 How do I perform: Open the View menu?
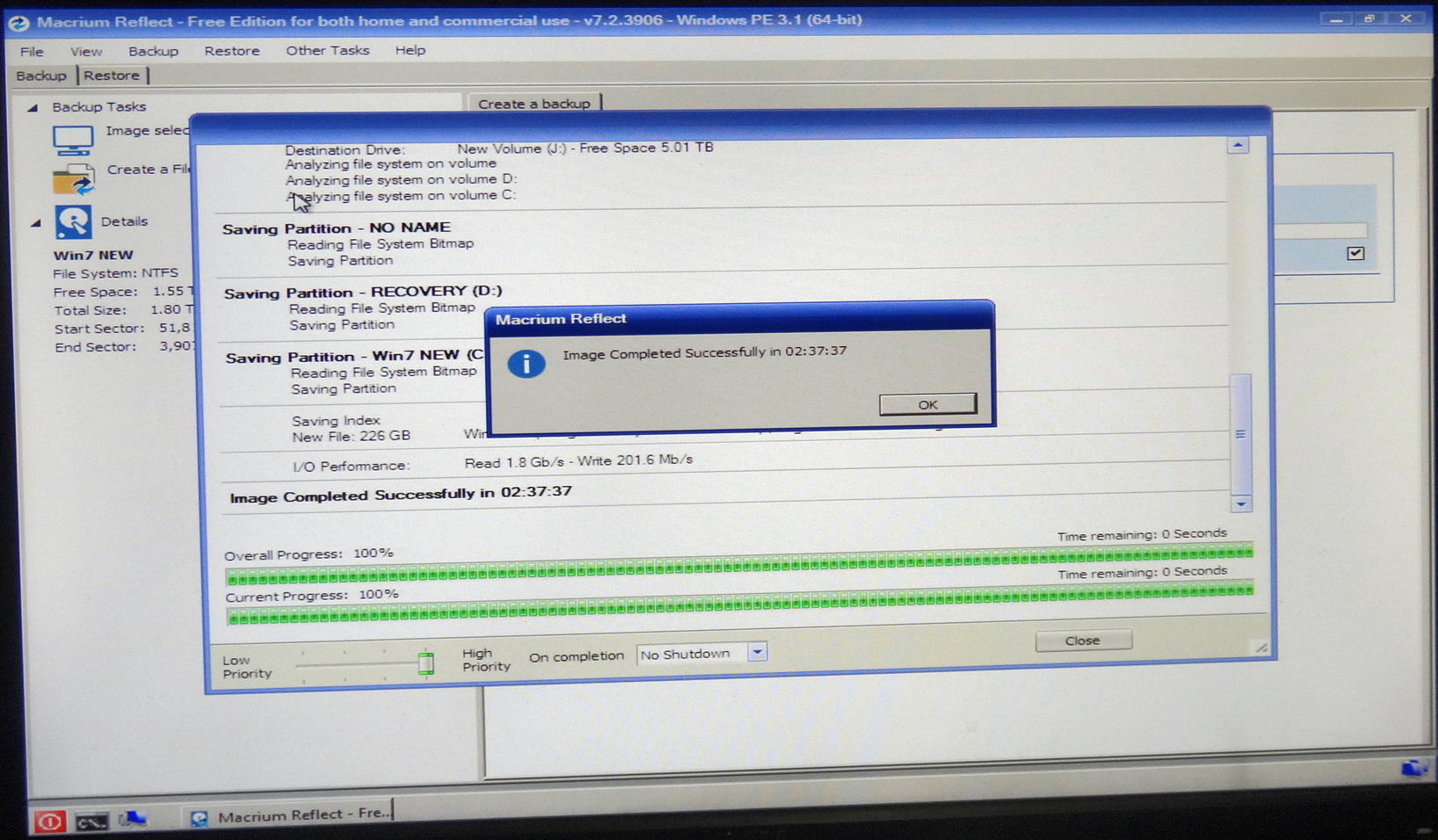point(86,51)
